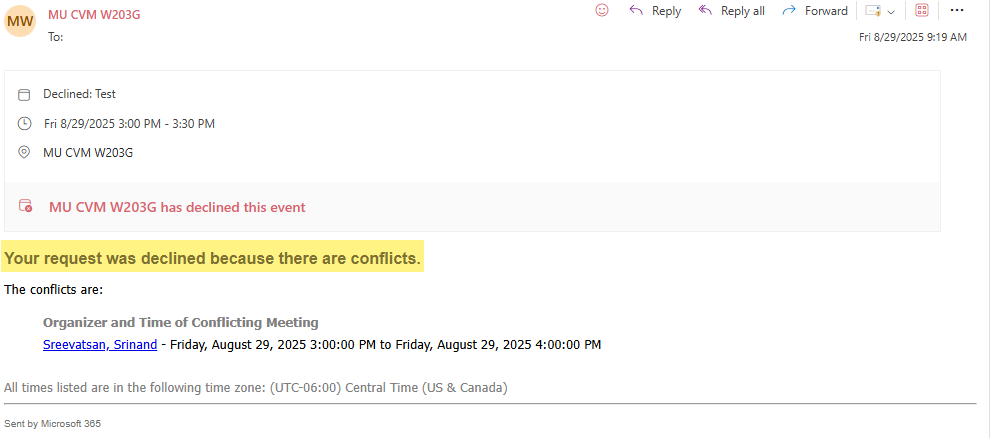Click sender name MU CVM W203G
Viewport: 990px width, 438px height.
93,13
